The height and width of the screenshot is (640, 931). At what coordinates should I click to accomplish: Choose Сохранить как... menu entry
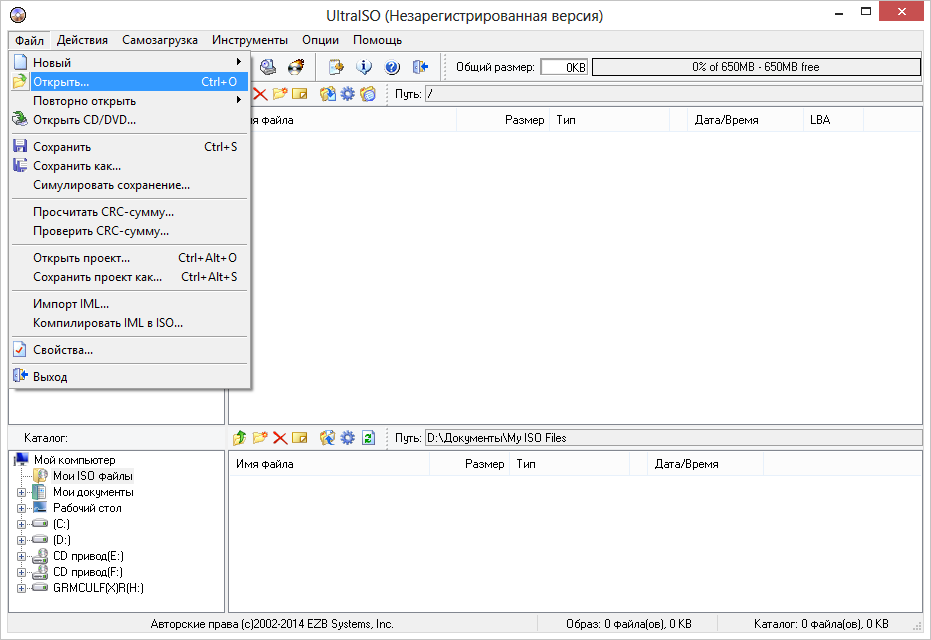pos(129,166)
